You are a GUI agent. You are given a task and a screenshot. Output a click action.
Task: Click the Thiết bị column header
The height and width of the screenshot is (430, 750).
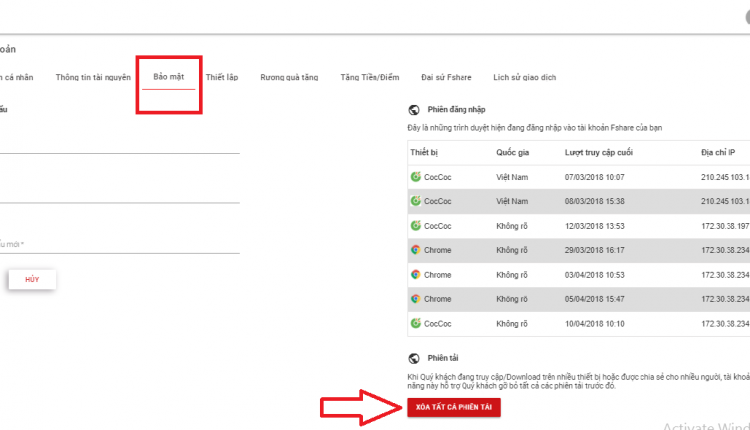tap(424, 153)
